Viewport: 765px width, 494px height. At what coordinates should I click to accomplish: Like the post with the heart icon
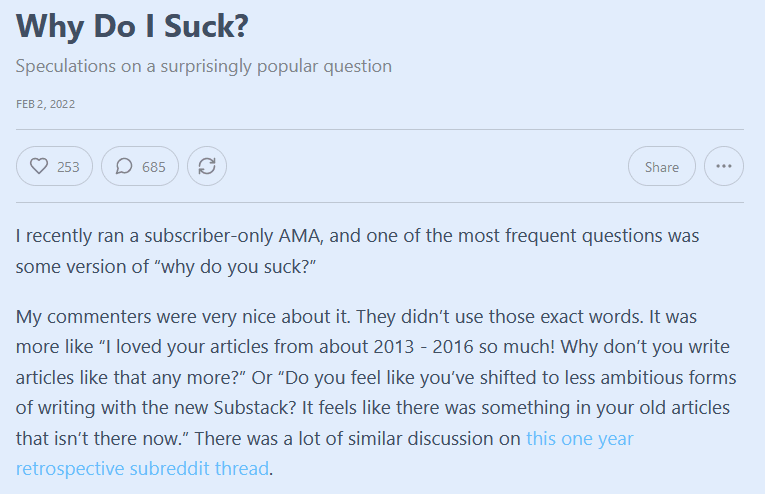pos(39,166)
